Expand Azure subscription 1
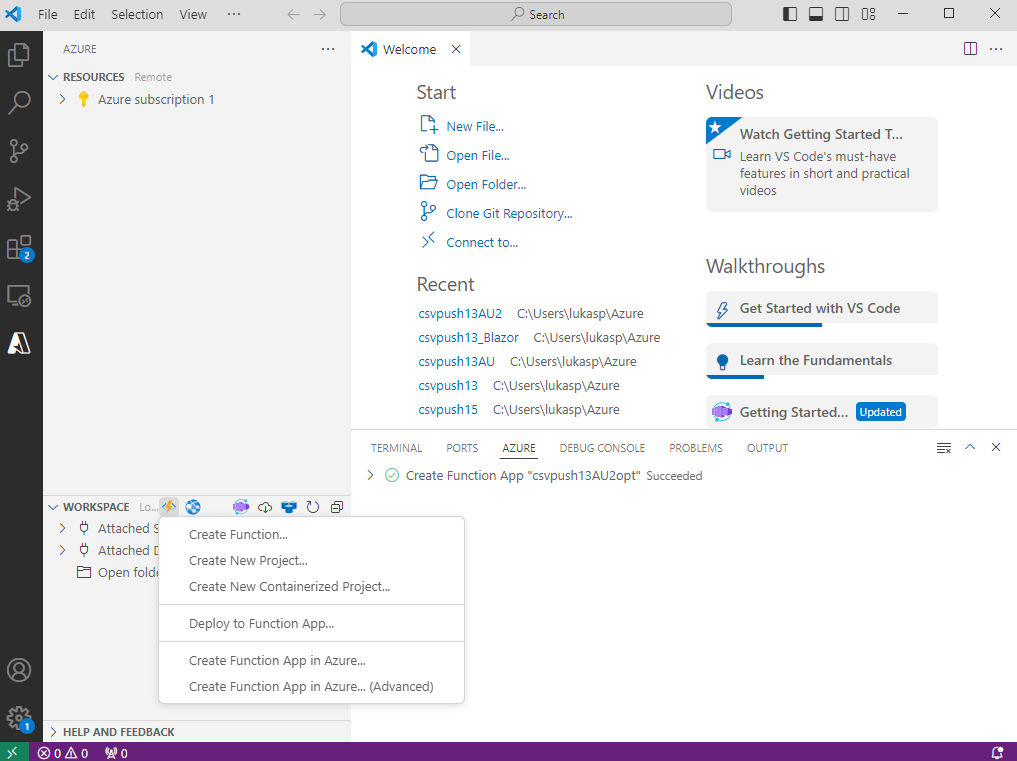The width and height of the screenshot is (1017, 761). (x=62, y=99)
